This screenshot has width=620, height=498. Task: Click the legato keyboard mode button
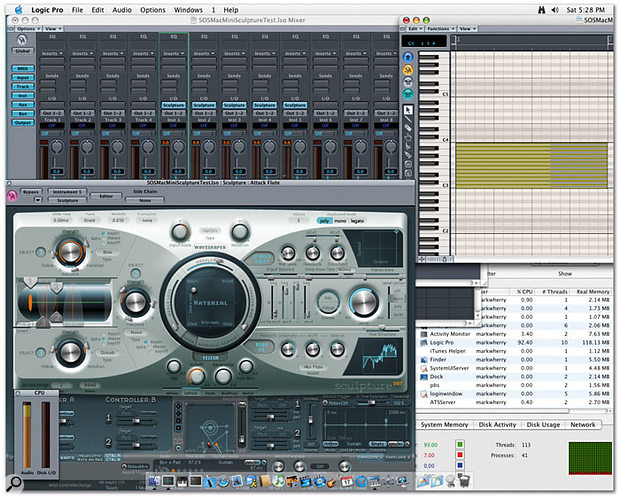(x=357, y=221)
